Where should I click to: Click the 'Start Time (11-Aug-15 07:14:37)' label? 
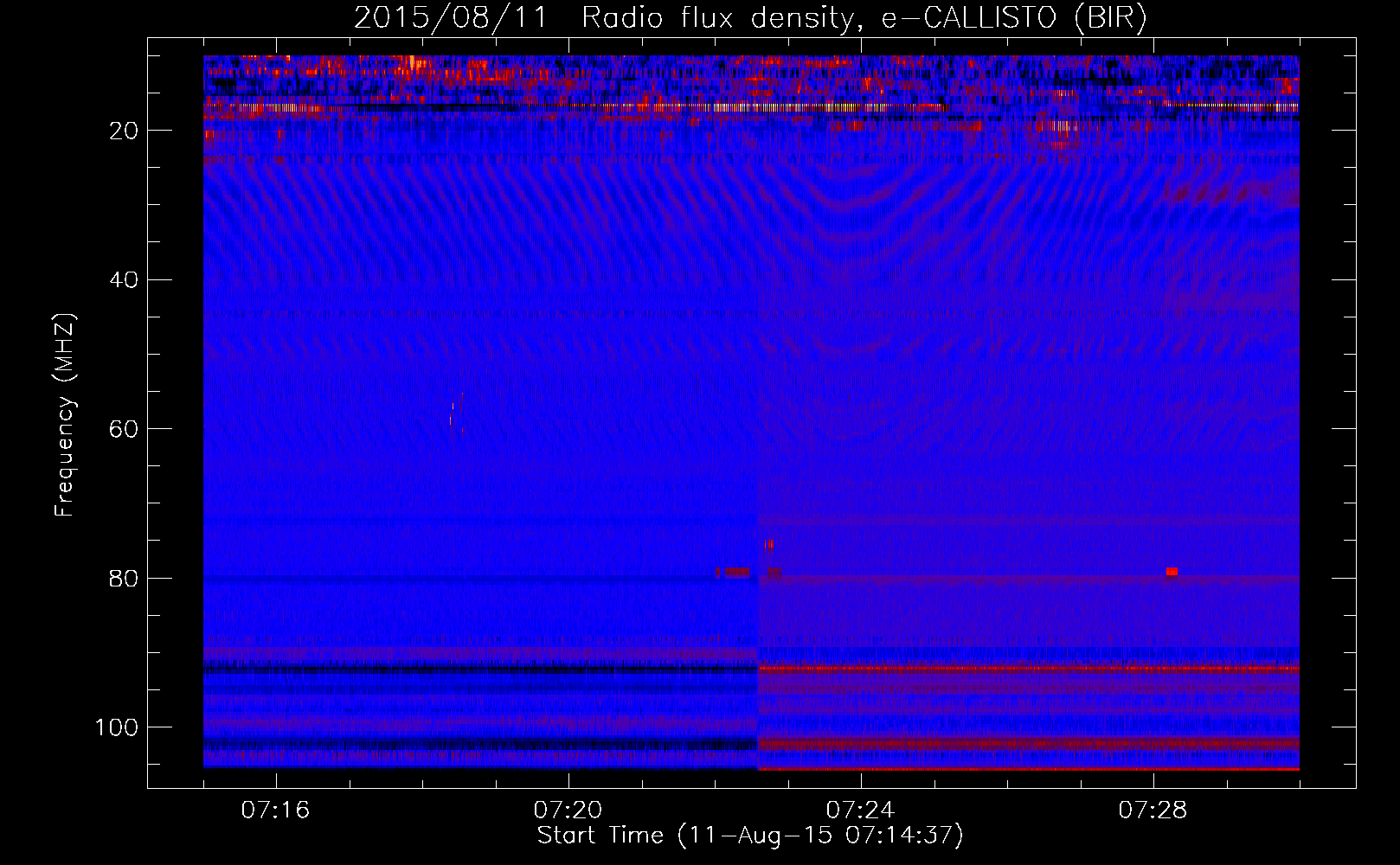pos(750,836)
